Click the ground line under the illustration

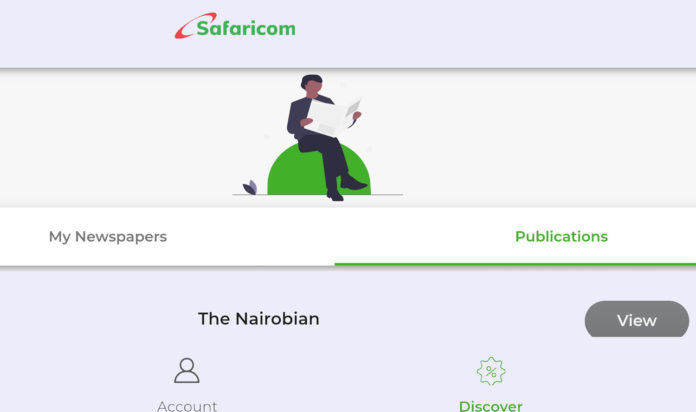click(317, 194)
